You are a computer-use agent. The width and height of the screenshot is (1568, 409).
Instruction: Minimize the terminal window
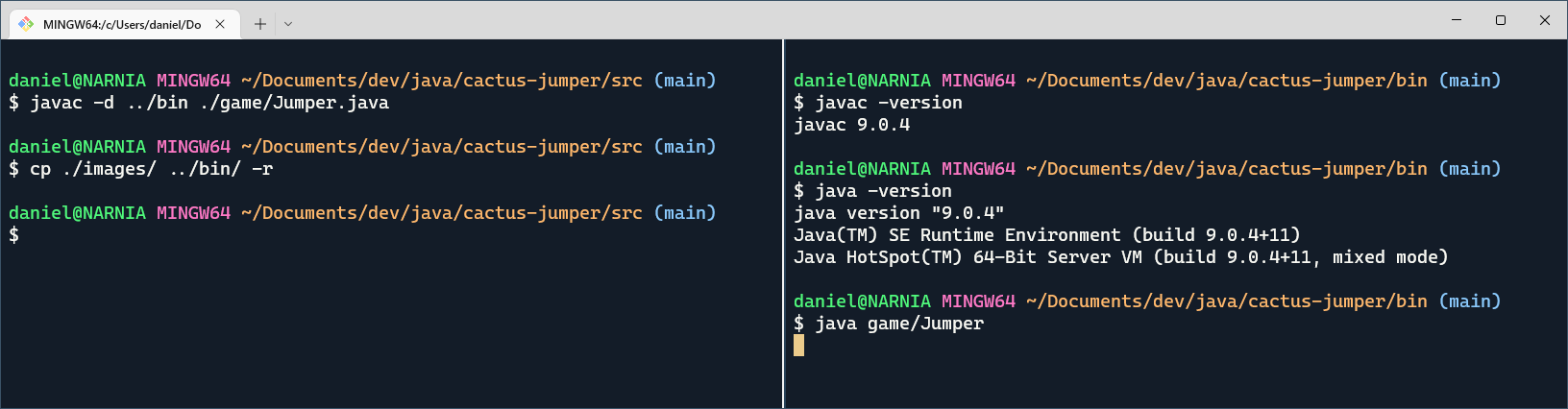point(1457,20)
